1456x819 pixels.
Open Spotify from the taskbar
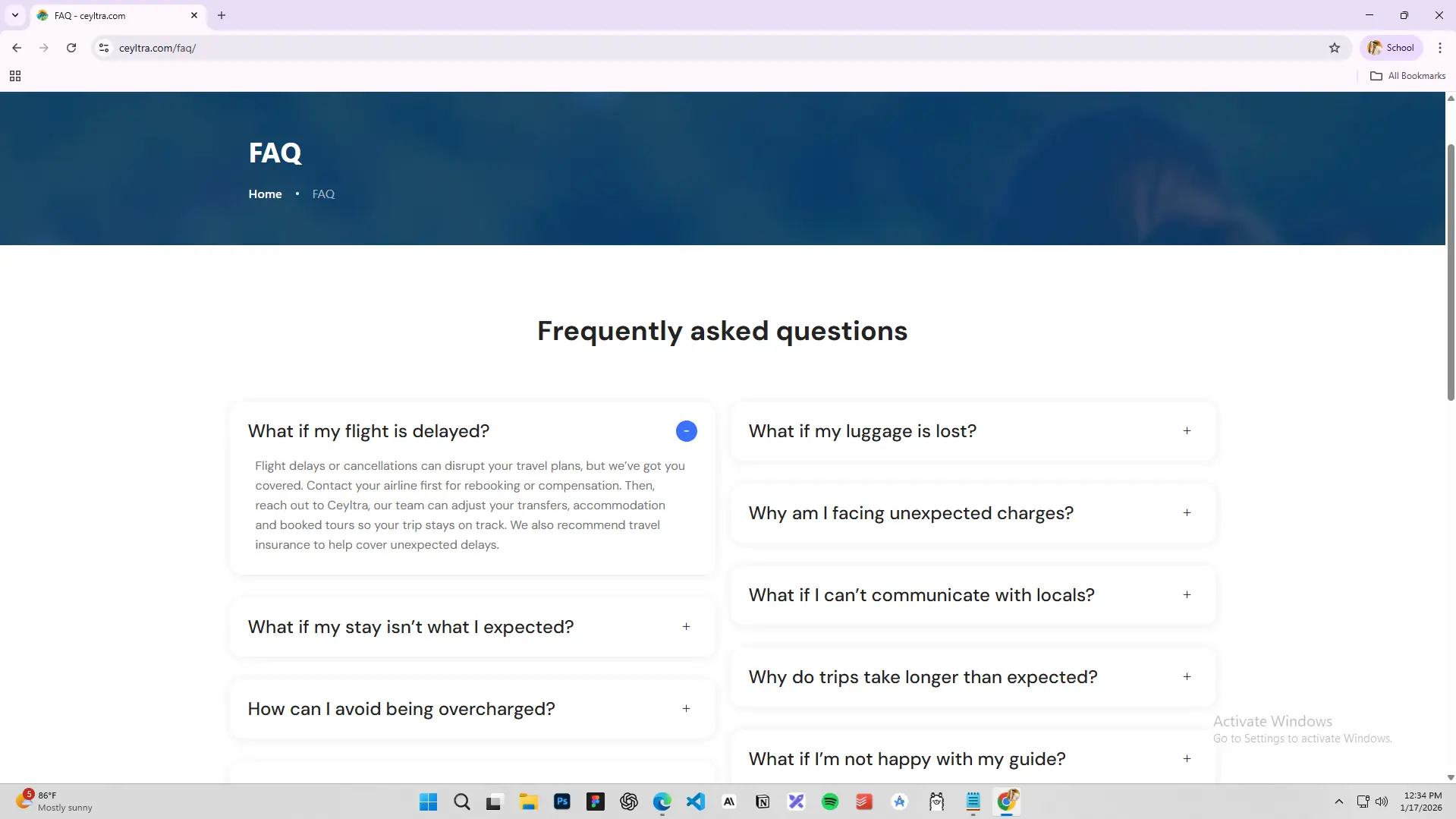click(x=830, y=802)
